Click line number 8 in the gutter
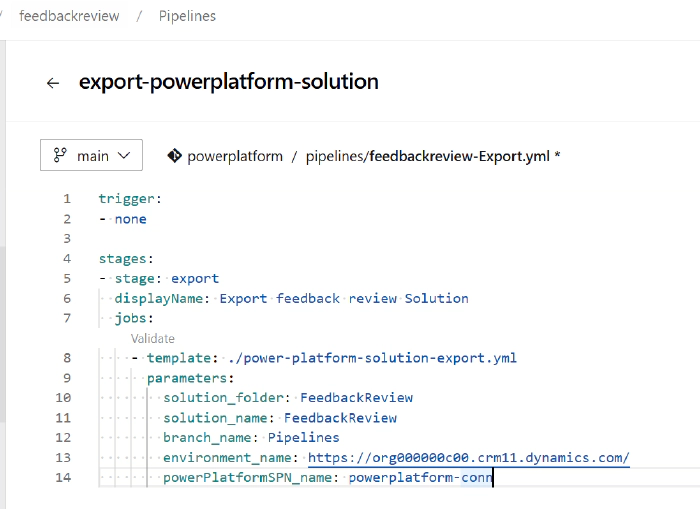 tap(66, 358)
